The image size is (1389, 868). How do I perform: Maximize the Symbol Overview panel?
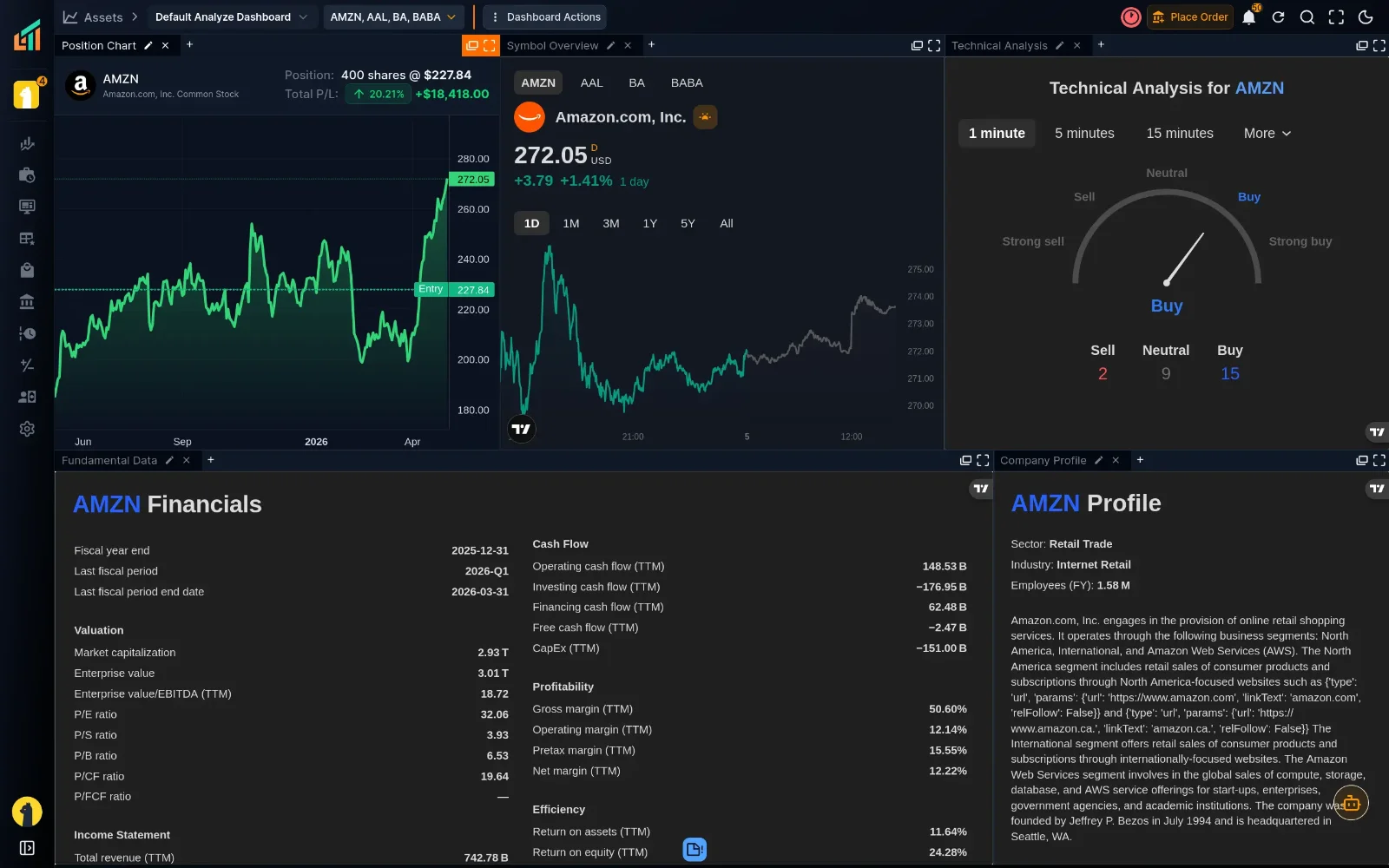pos(934,45)
